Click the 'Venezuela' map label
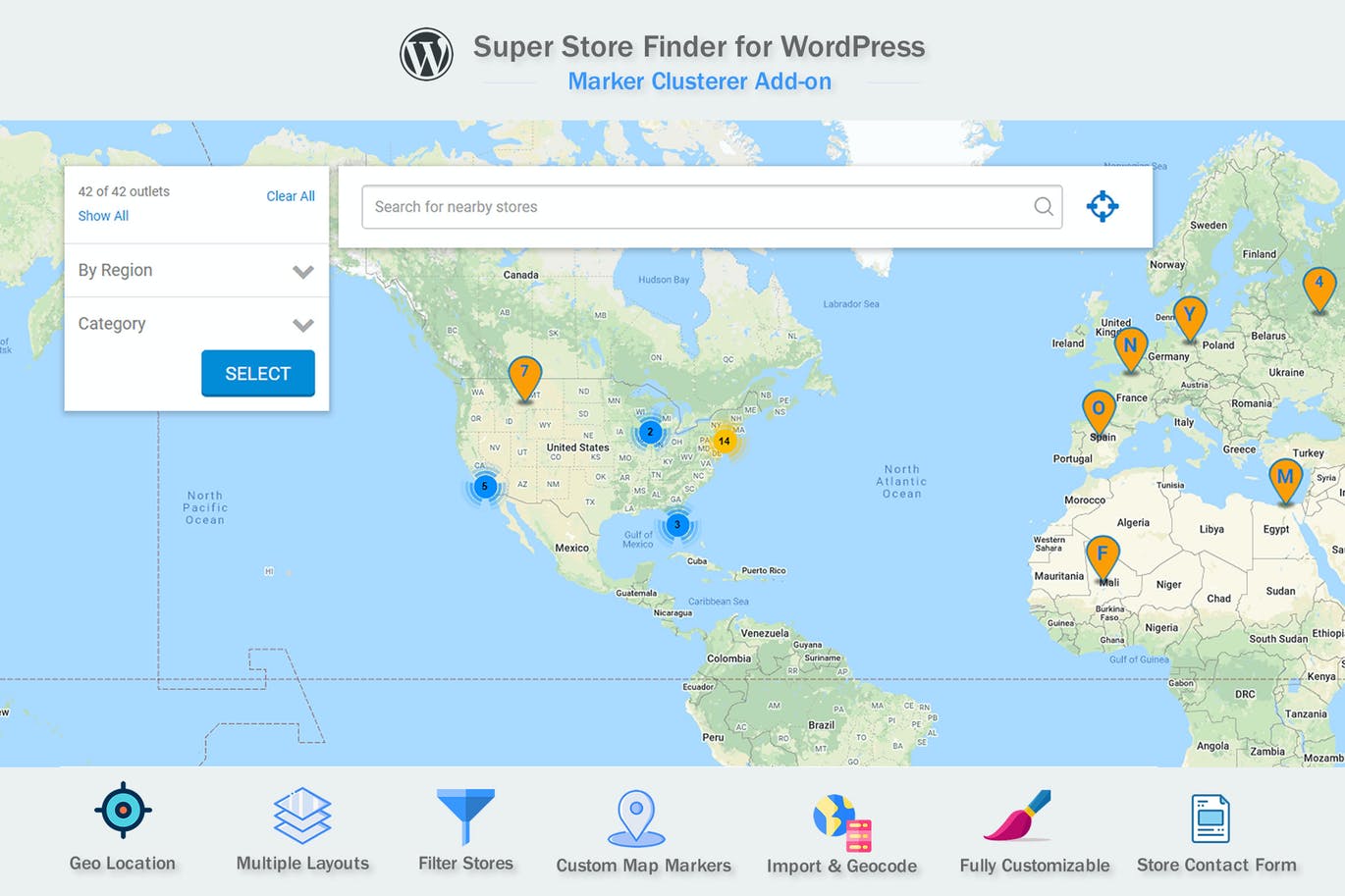Image resolution: width=1345 pixels, height=896 pixels. click(765, 633)
